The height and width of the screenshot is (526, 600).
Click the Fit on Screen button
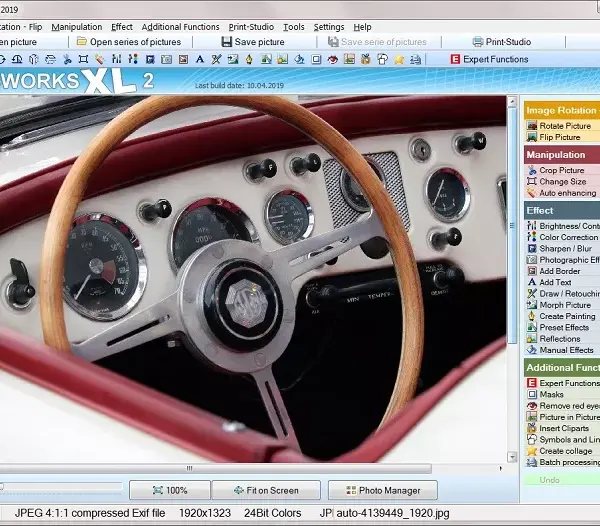(x=266, y=490)
